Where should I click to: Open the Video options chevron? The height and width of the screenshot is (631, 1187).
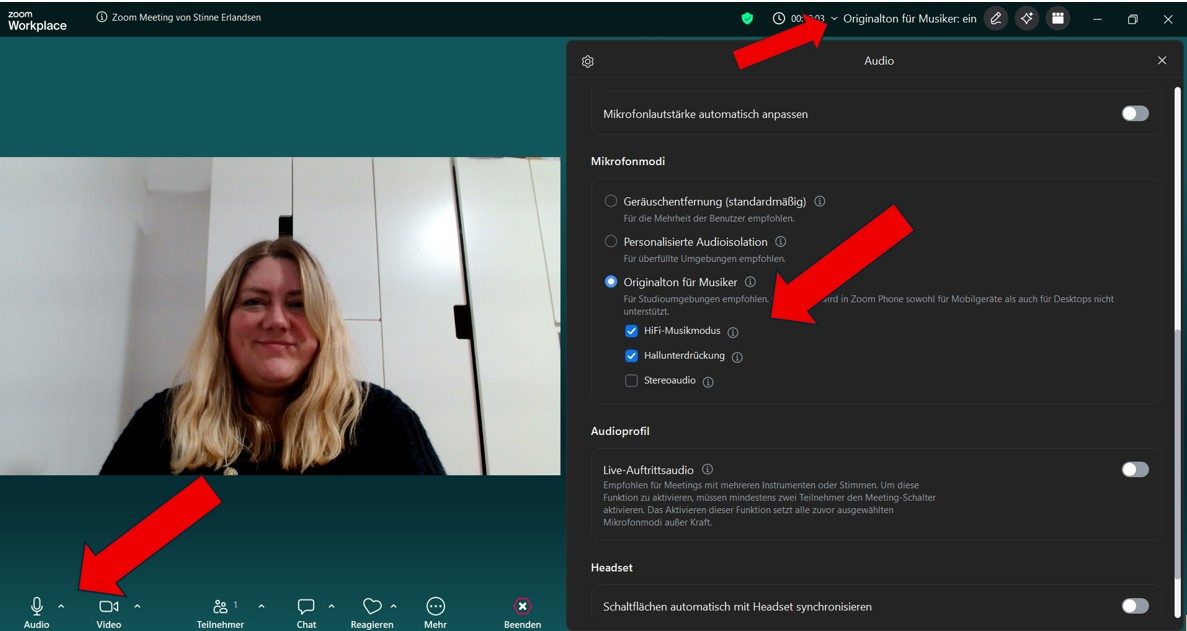tap(136, 604)
